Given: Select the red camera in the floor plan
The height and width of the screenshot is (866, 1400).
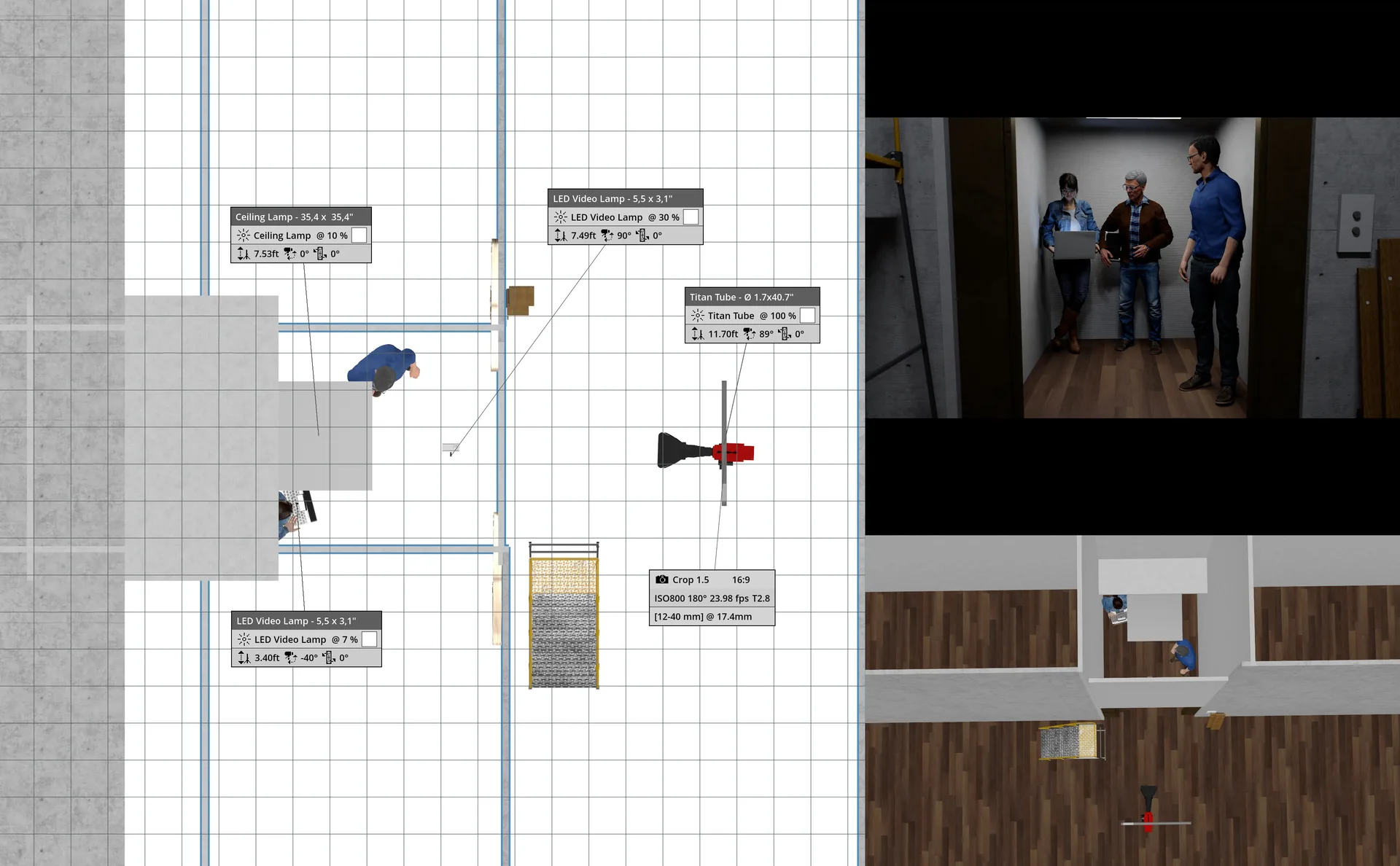Looking at the screenshot, I should [x=706, y=452].
